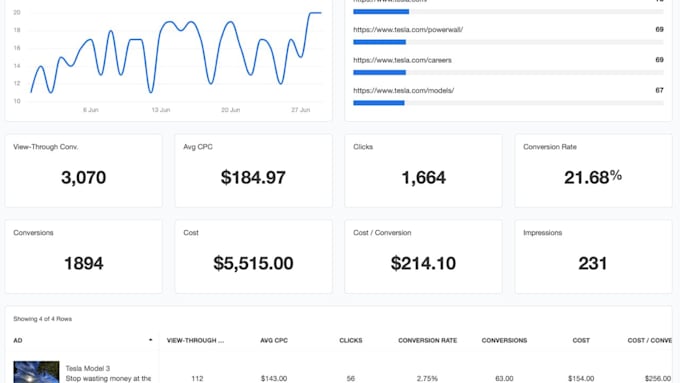Screen dimensions: 680x383
Task: Sort by CONVERSION RATE column header
Action: pyautogui.click(x=428, y=340)
